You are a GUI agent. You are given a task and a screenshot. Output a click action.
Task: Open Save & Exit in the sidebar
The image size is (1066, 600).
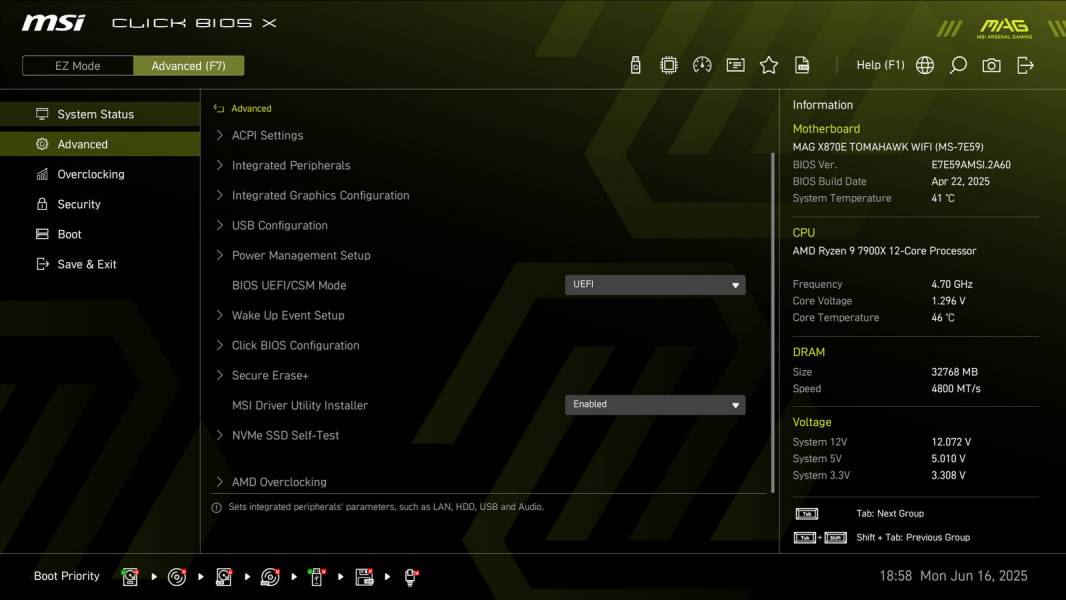tap(100, 264)
